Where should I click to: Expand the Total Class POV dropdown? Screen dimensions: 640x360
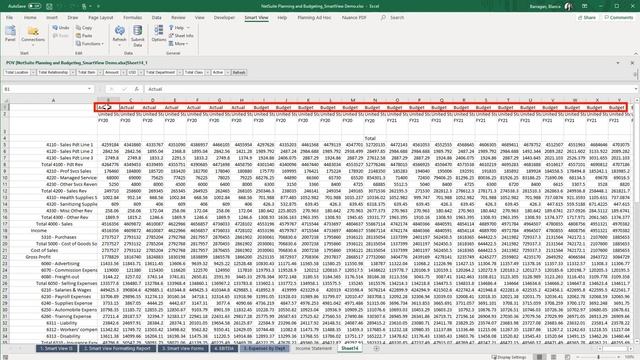pos(207,72)
